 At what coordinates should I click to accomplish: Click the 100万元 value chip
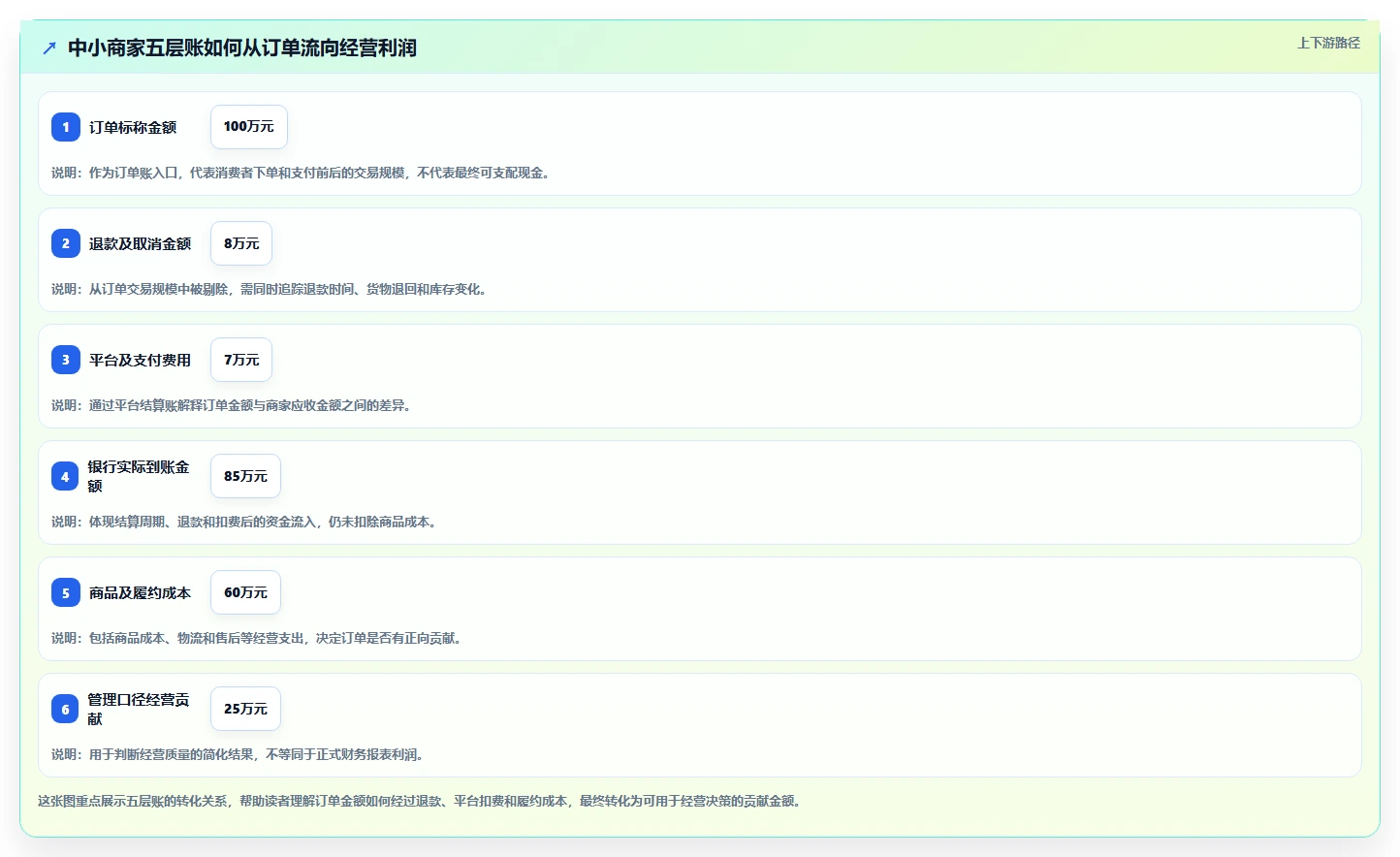pyautogui.click(x=249, y=127)
